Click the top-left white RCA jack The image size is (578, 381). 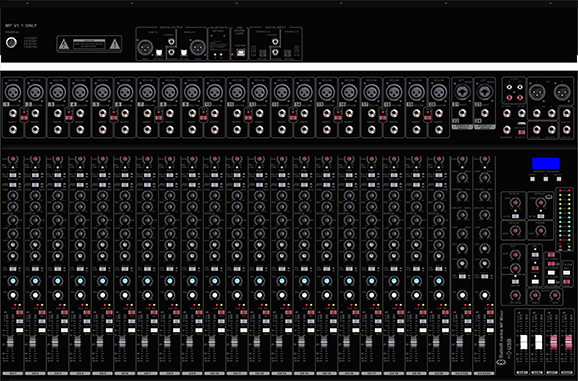pos(509,87)
